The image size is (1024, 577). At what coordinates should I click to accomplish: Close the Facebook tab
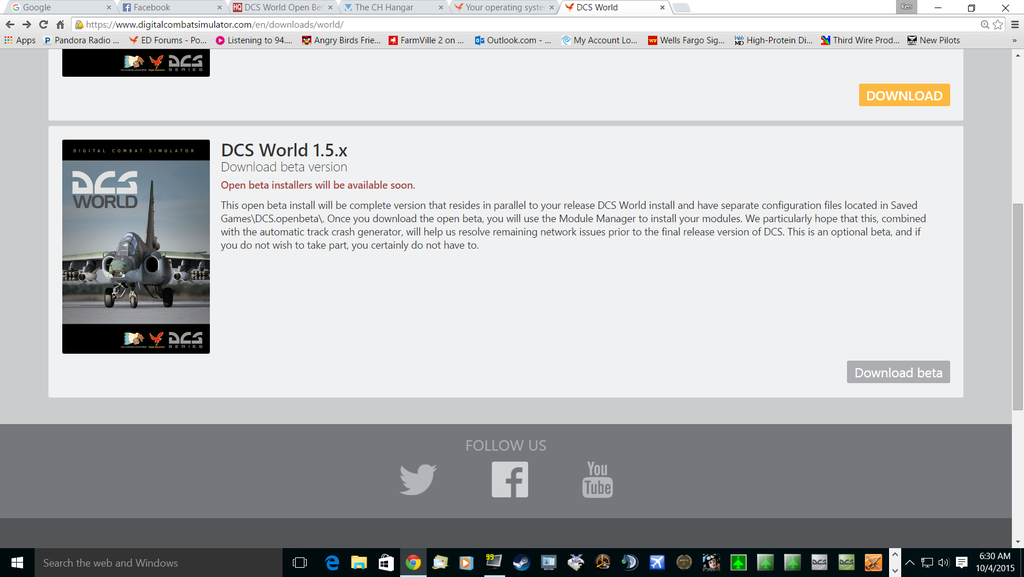[x=219, y=7]
